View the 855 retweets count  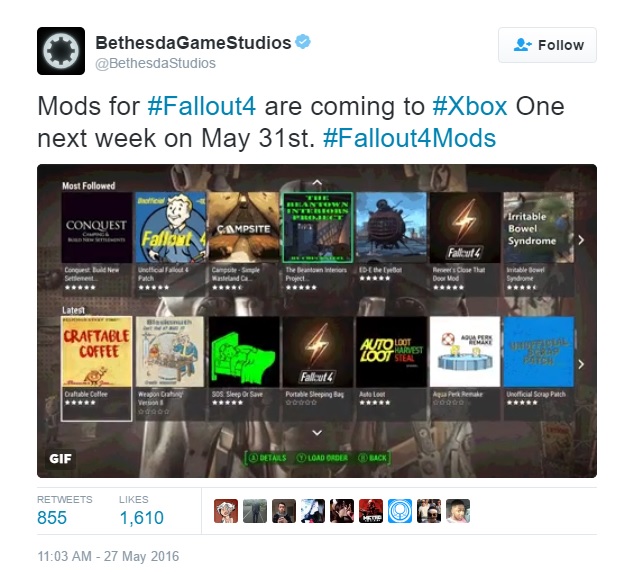pos(52,518)
